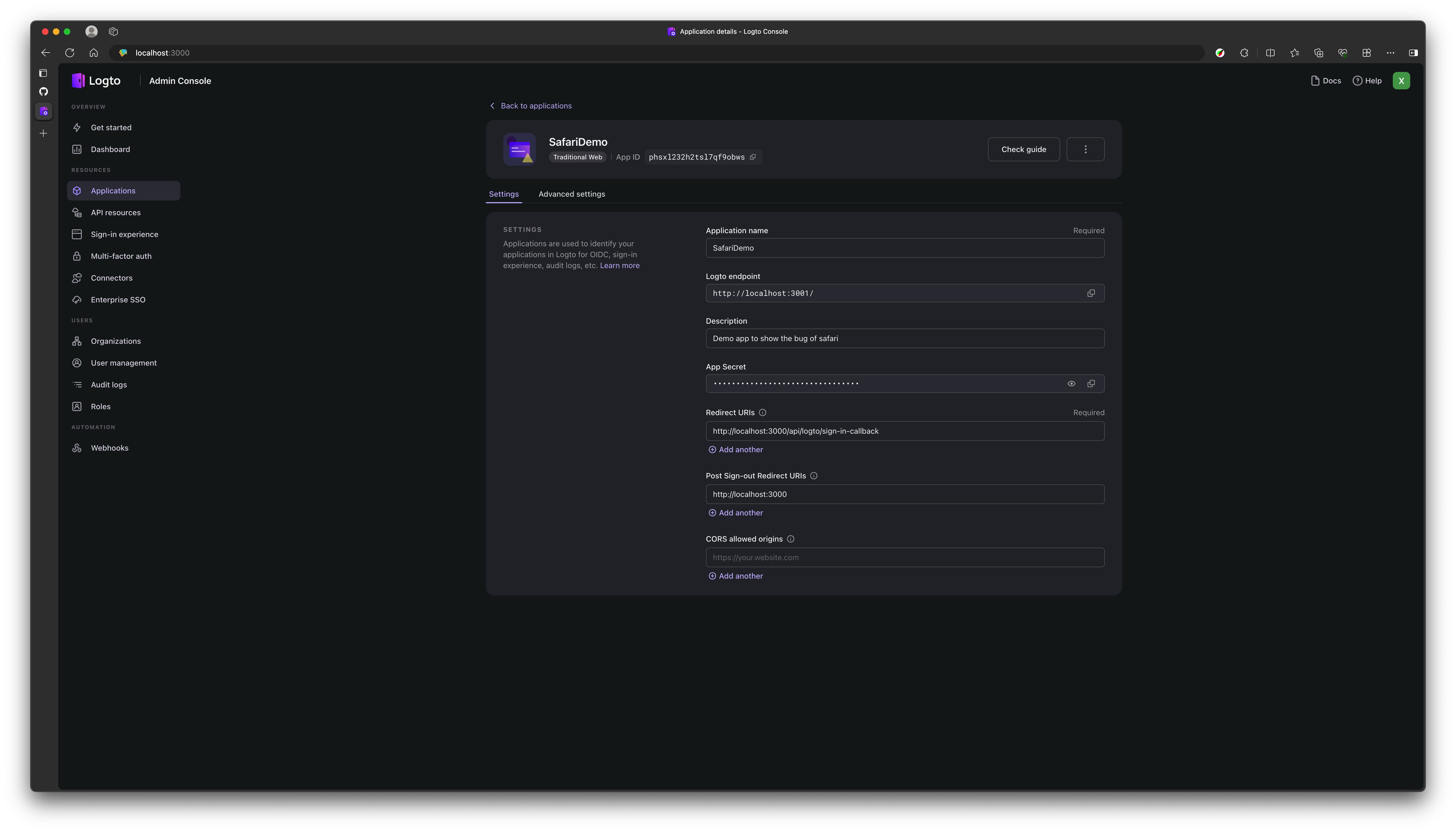1456x832 pixels.
Task: Click the browser extensions puzzle icon
Action: tap(1244, 53)
